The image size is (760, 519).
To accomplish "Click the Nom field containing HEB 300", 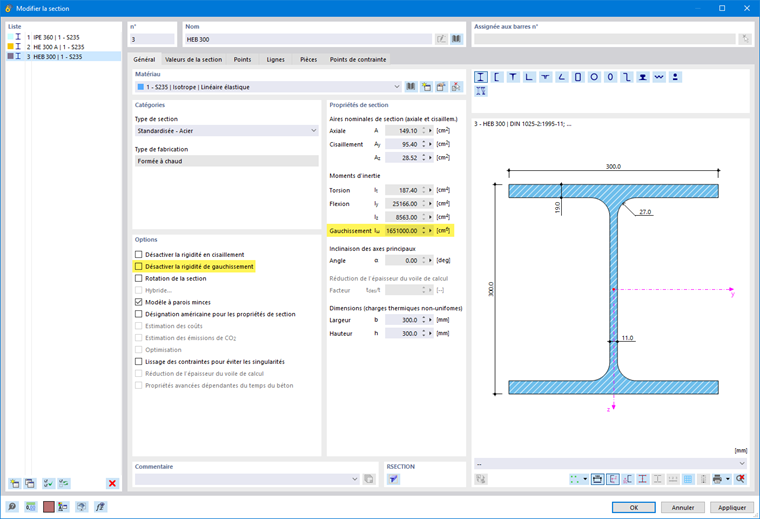I will [307, 39].
